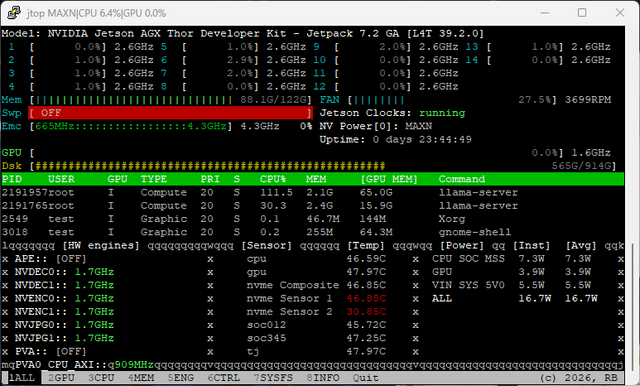Select the Xorg process row

pos(313,219)
